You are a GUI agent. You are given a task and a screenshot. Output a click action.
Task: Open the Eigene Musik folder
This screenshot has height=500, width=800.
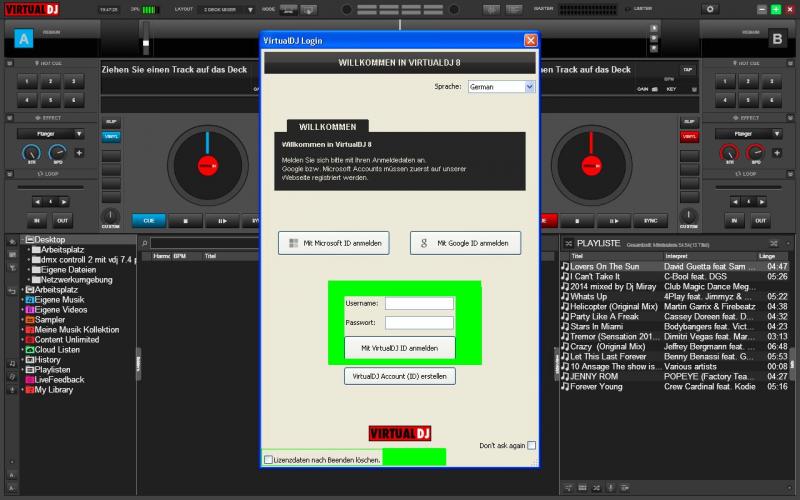click(x=59, y=299)
